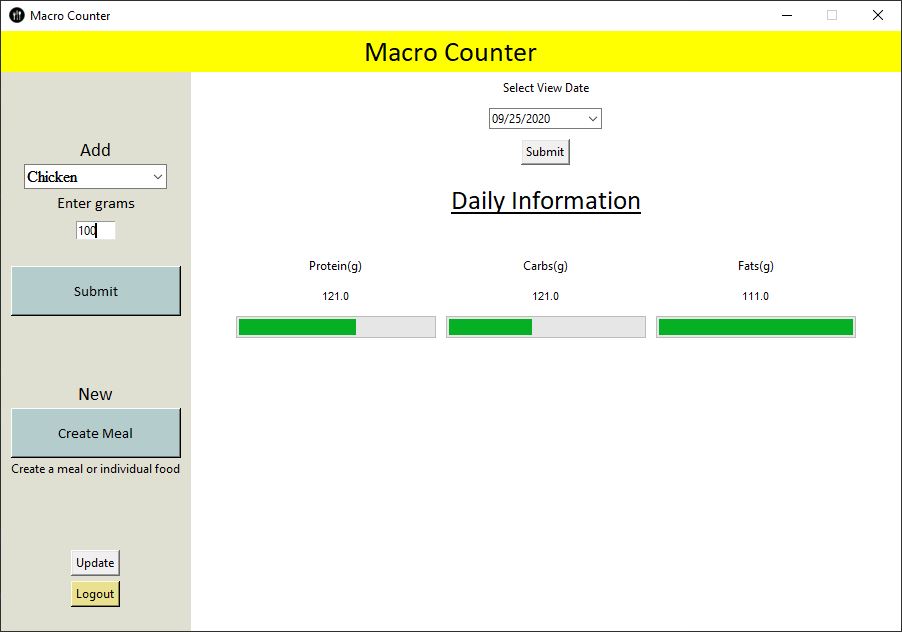Click 'Create a meal or individual food' text
Image resolution: width=902 pixels, height=632 pixels.
coord(95,469)
